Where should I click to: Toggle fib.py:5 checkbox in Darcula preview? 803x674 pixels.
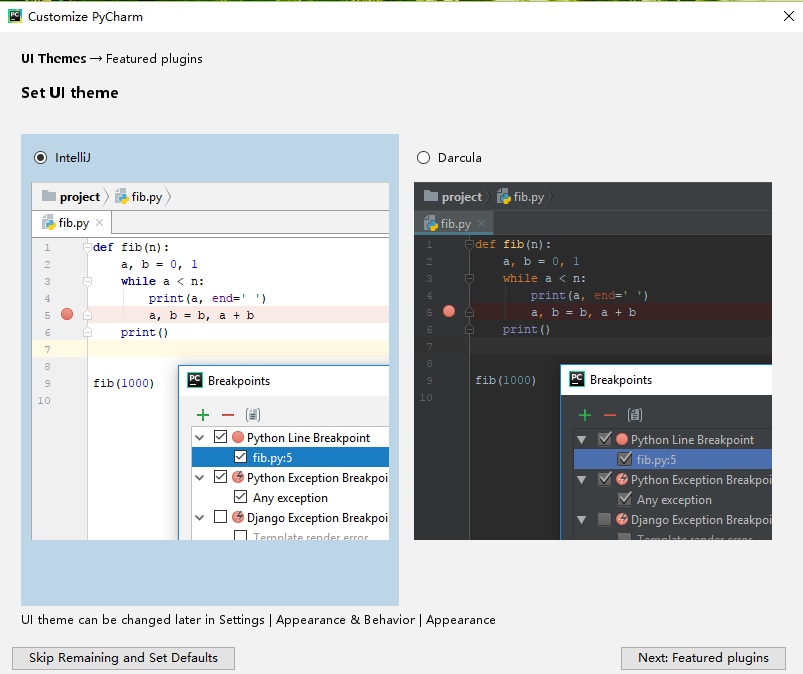(x=625, y=459)
